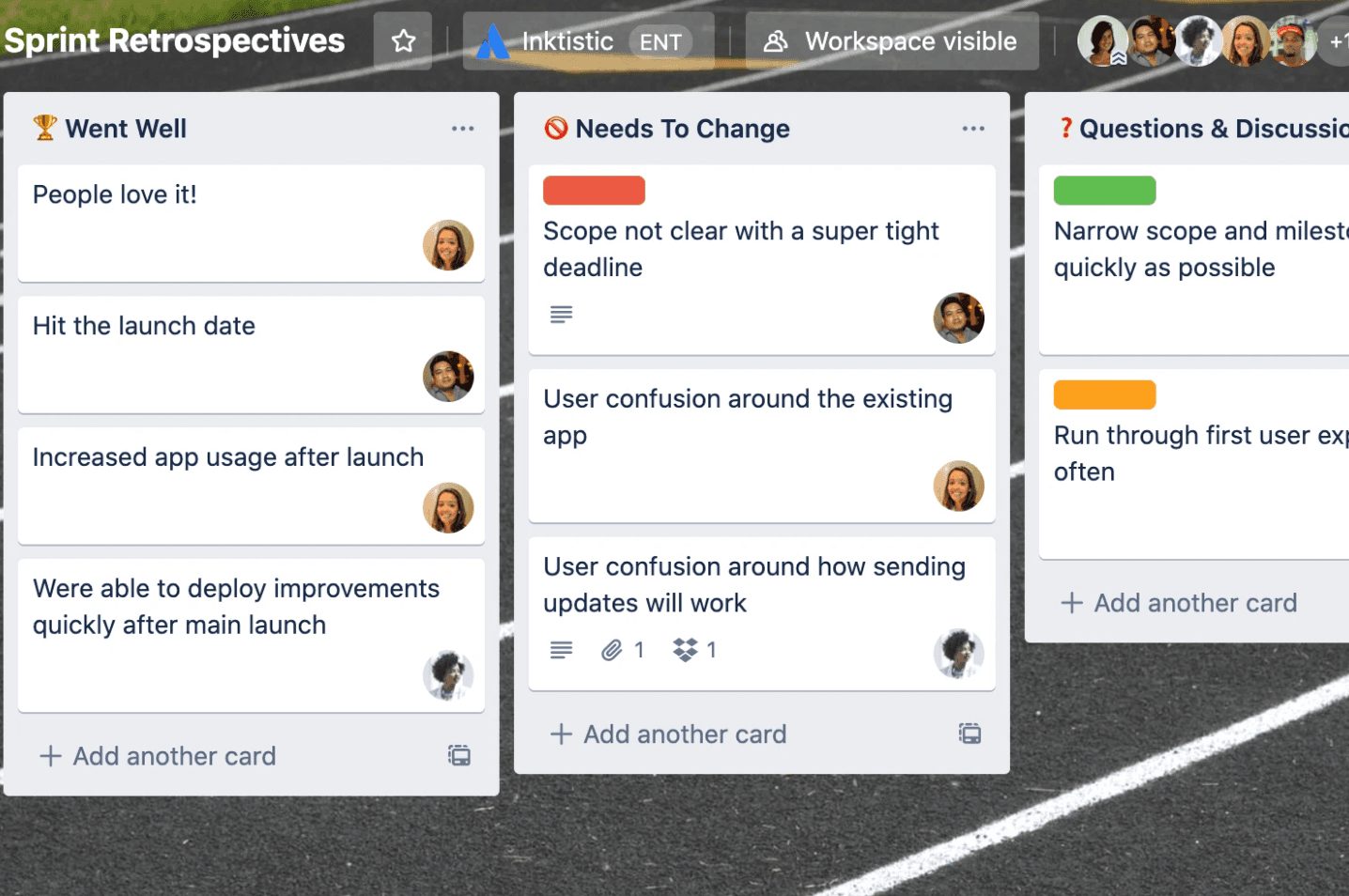Click the paperclip attachment badge
Screen dimensions: 1349x896
point(612,649)
